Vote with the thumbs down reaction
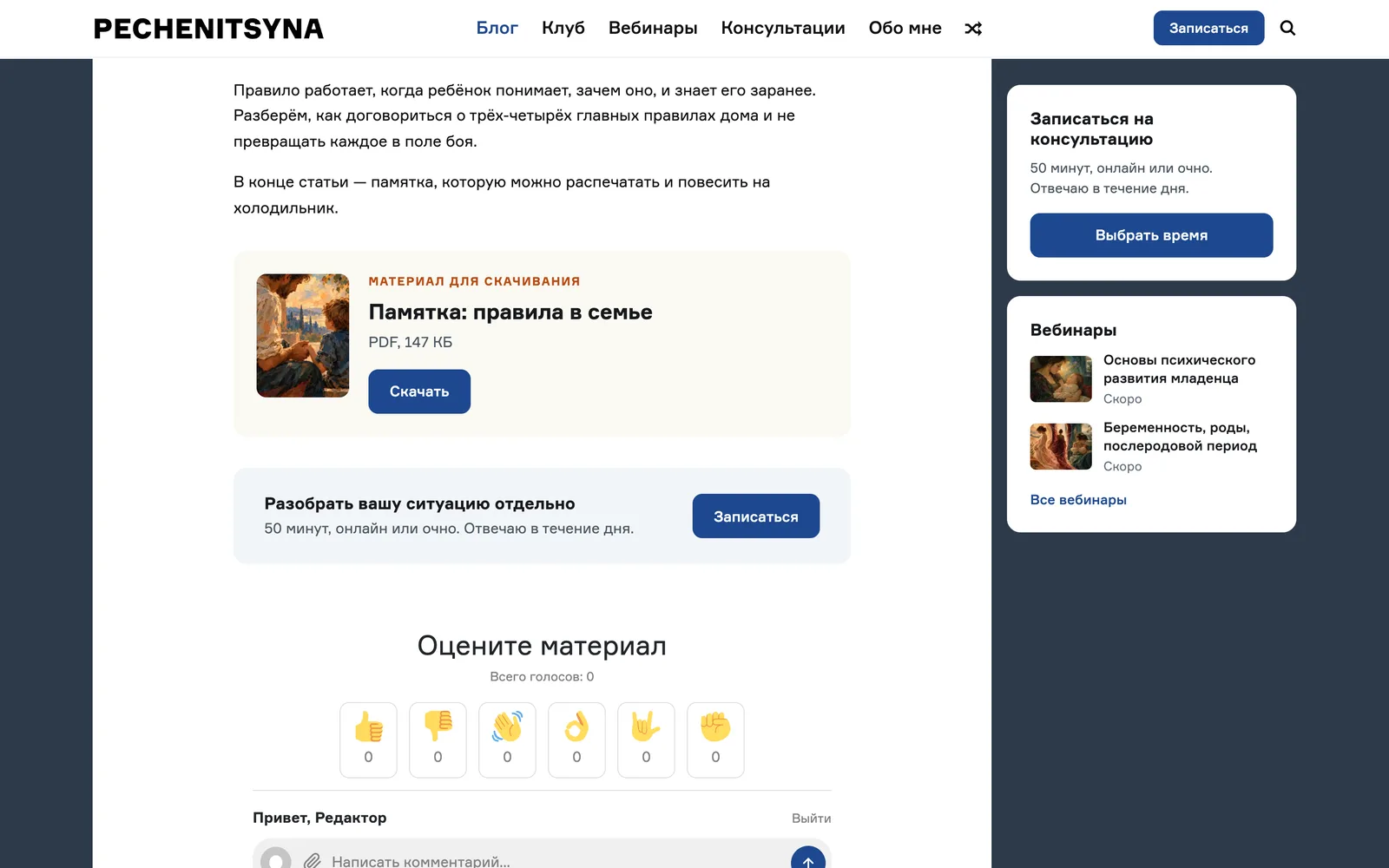The image size is (1389, 868). click(438, 740)
